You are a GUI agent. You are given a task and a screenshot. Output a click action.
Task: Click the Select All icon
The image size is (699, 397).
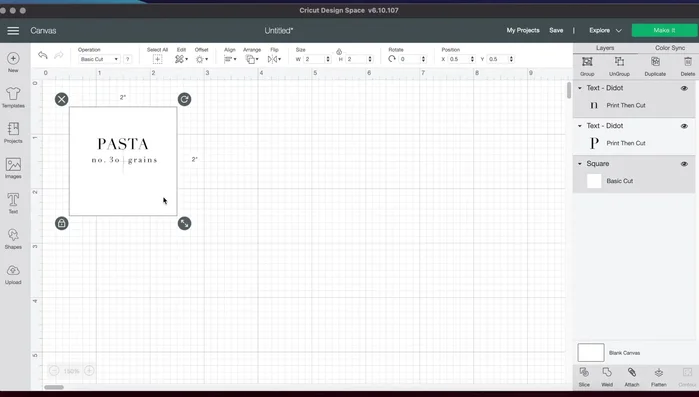(x=157, y=59)
